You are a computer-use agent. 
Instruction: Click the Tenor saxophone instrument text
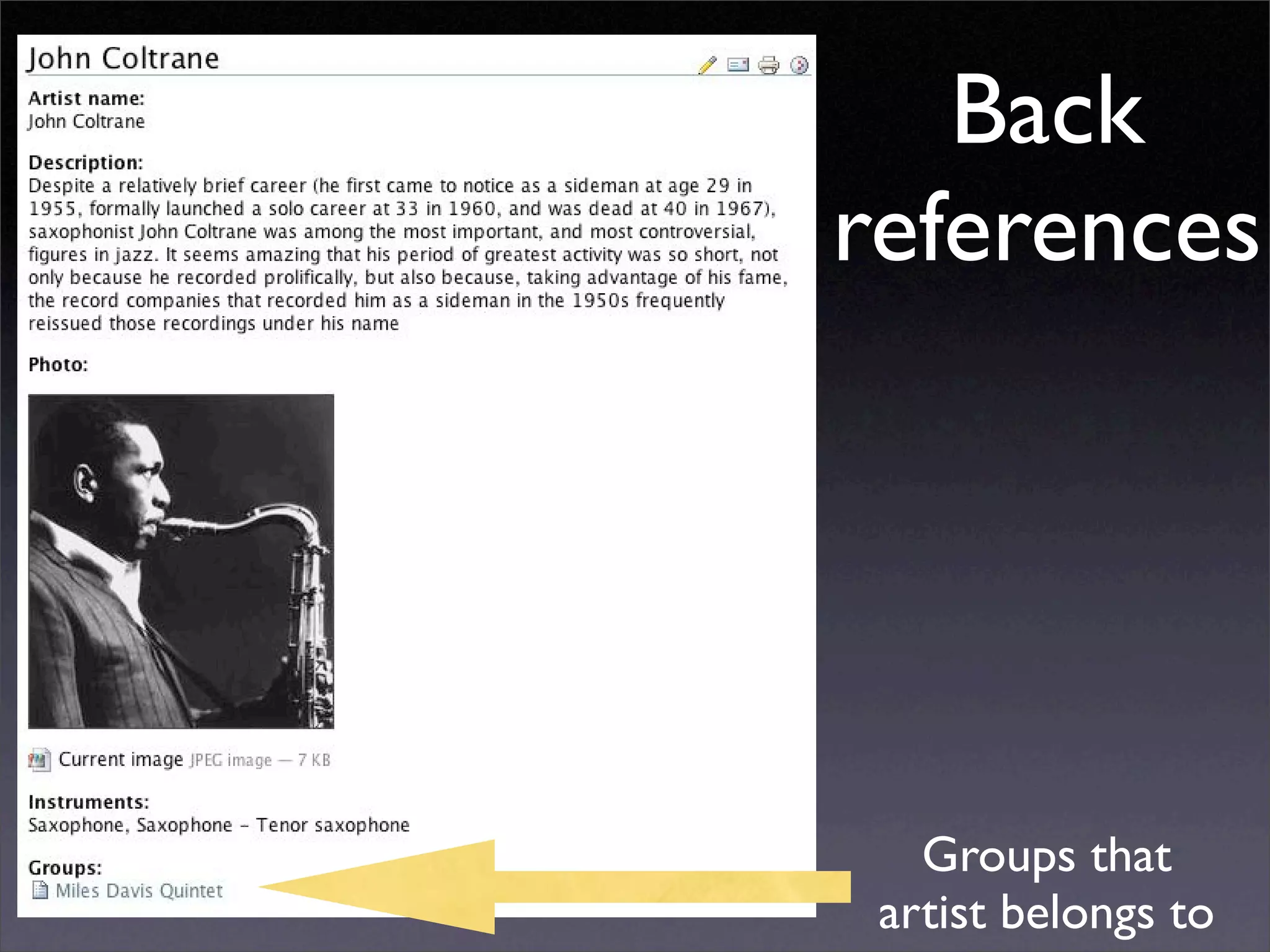point(333,825)
